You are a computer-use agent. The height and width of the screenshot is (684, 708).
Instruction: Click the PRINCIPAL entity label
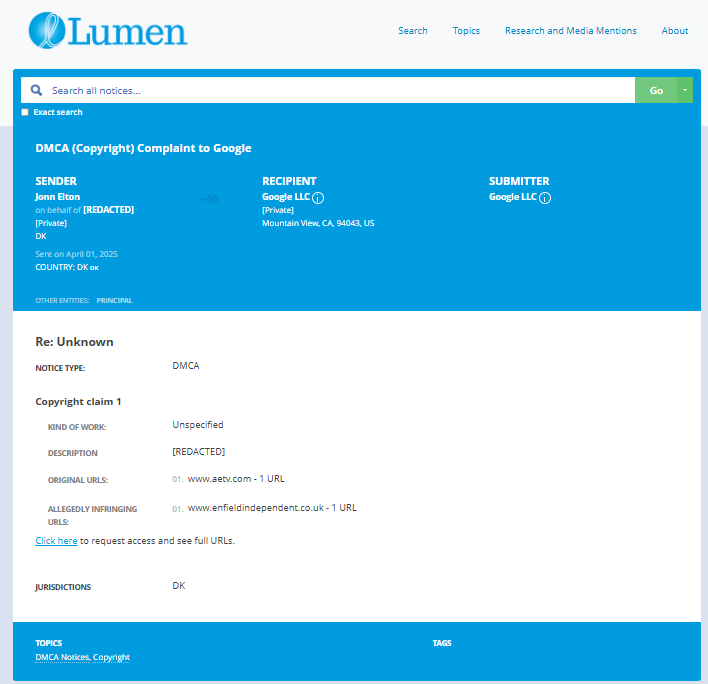[115, 301]
